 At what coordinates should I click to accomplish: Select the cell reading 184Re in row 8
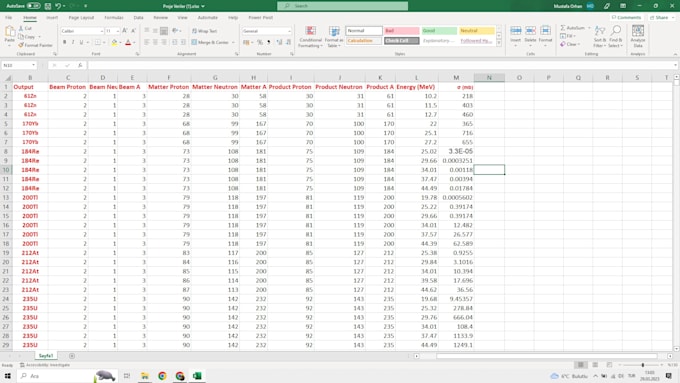click(30, 151)
